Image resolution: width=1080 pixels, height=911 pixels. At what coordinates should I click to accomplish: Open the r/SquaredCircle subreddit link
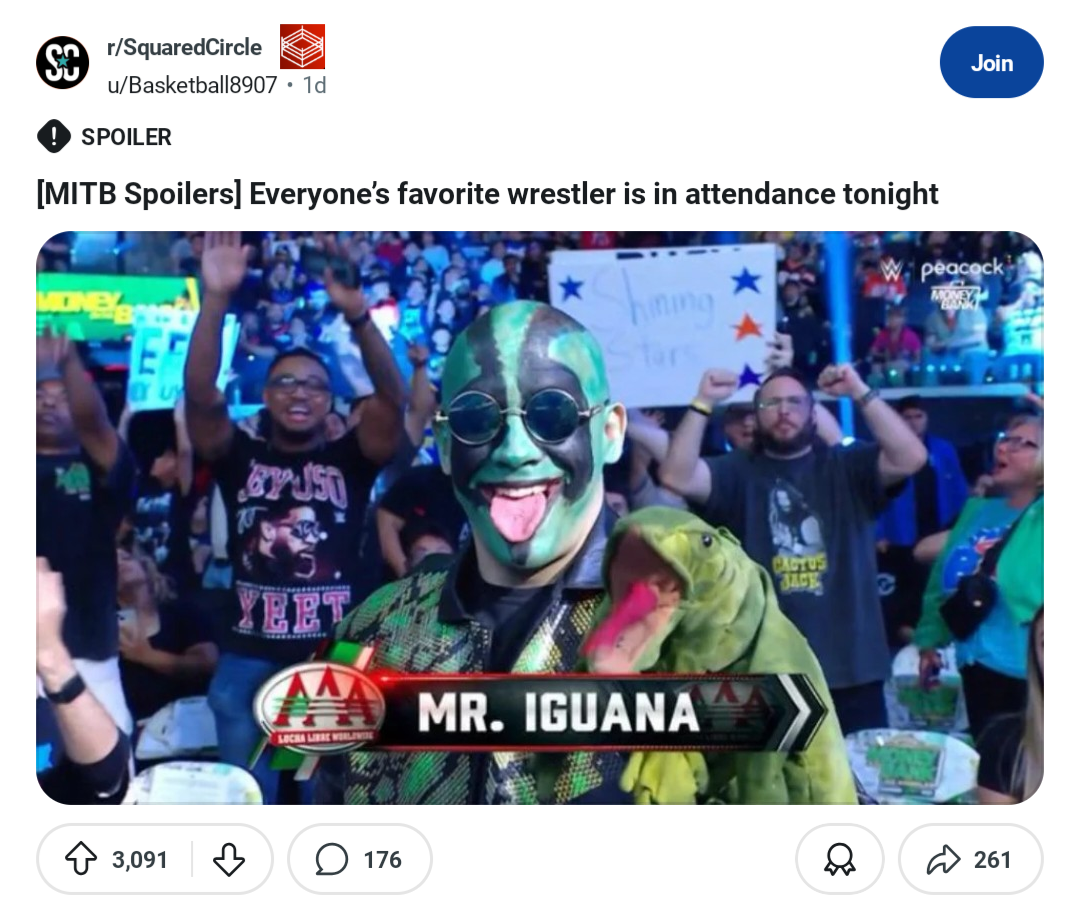185,47
